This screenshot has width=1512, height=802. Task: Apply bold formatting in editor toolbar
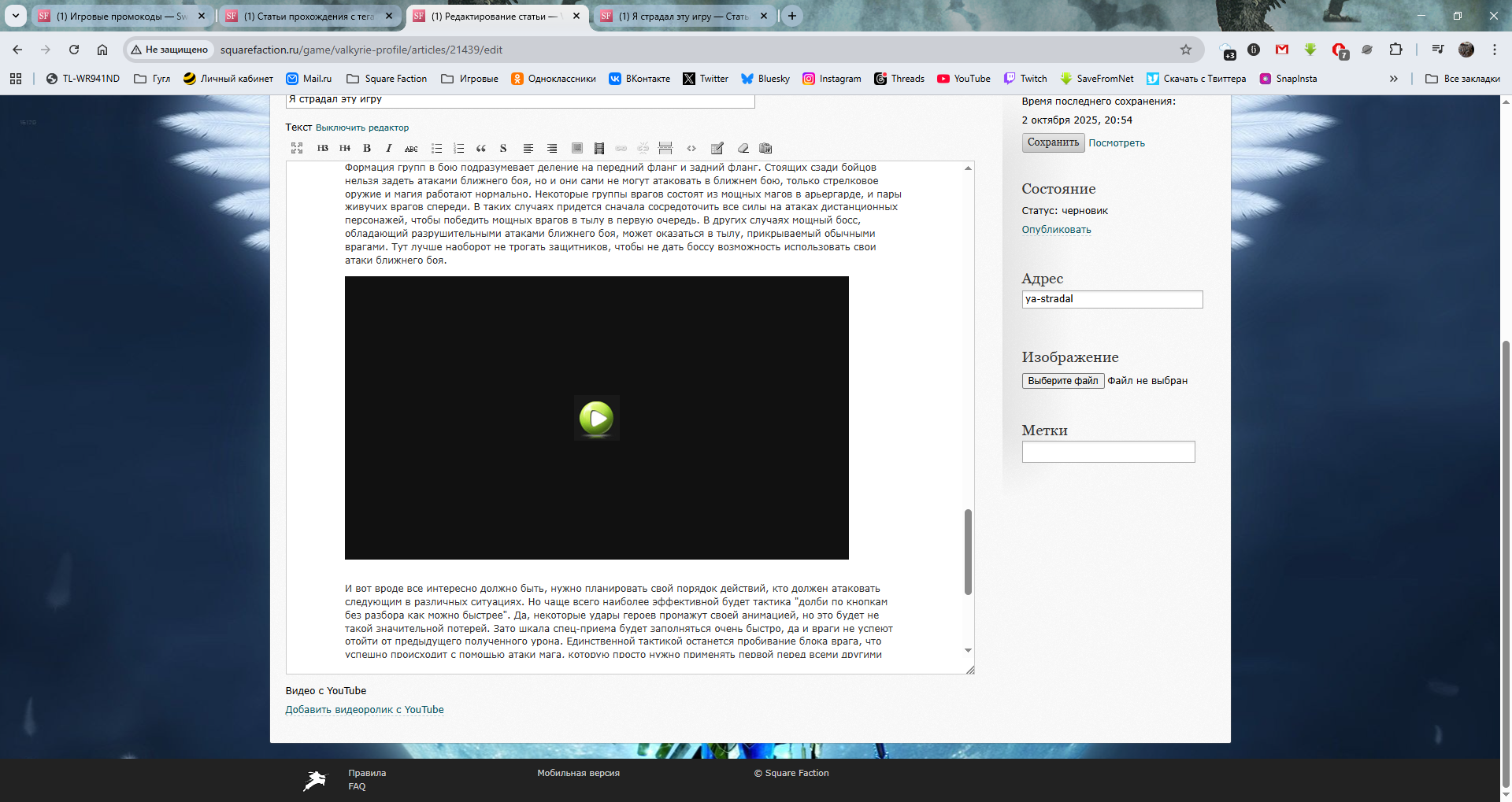367,148
